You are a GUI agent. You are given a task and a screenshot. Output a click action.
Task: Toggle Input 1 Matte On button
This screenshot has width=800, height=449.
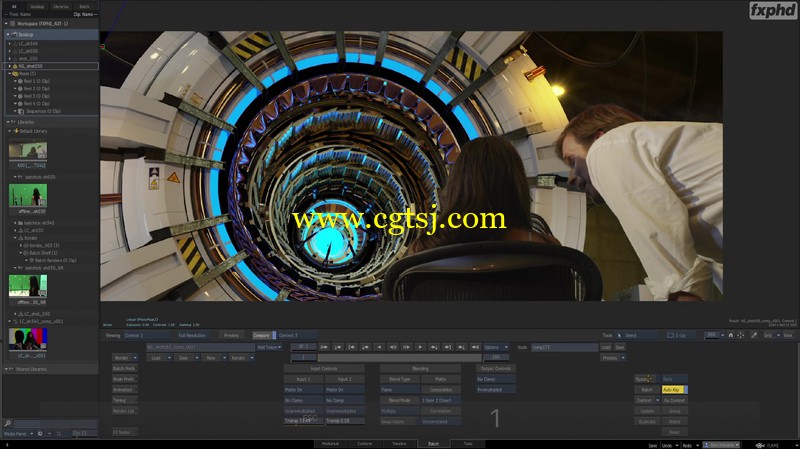click(x=303, y=390)
